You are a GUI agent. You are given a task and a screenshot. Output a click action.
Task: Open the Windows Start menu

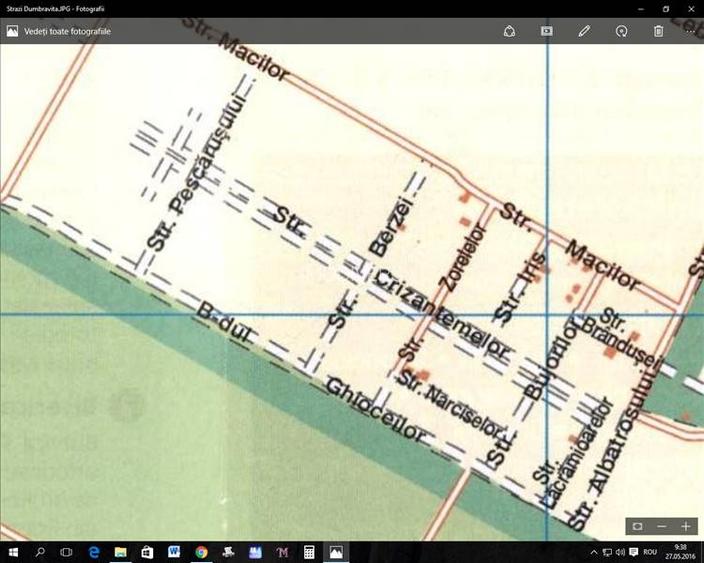pyautogui.click(x=13, y=552)
